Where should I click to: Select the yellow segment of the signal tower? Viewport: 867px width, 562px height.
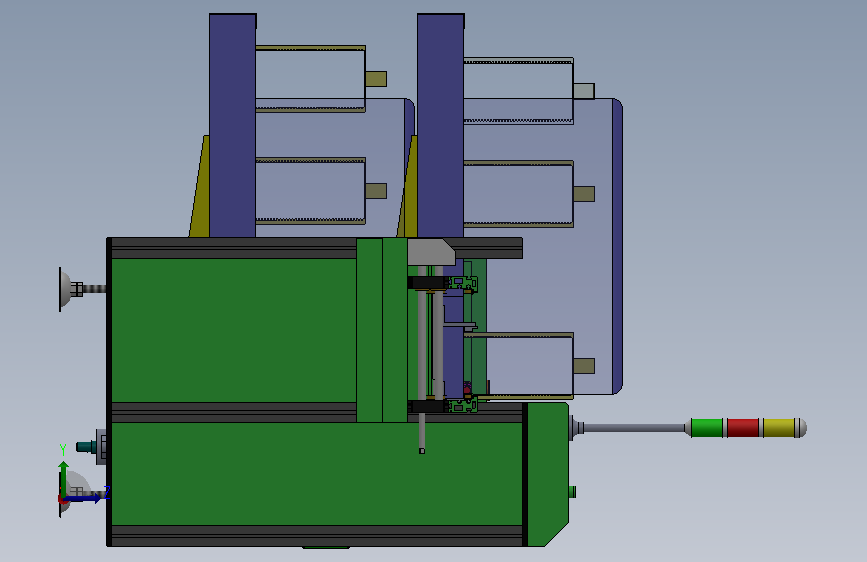pos(779,428)
